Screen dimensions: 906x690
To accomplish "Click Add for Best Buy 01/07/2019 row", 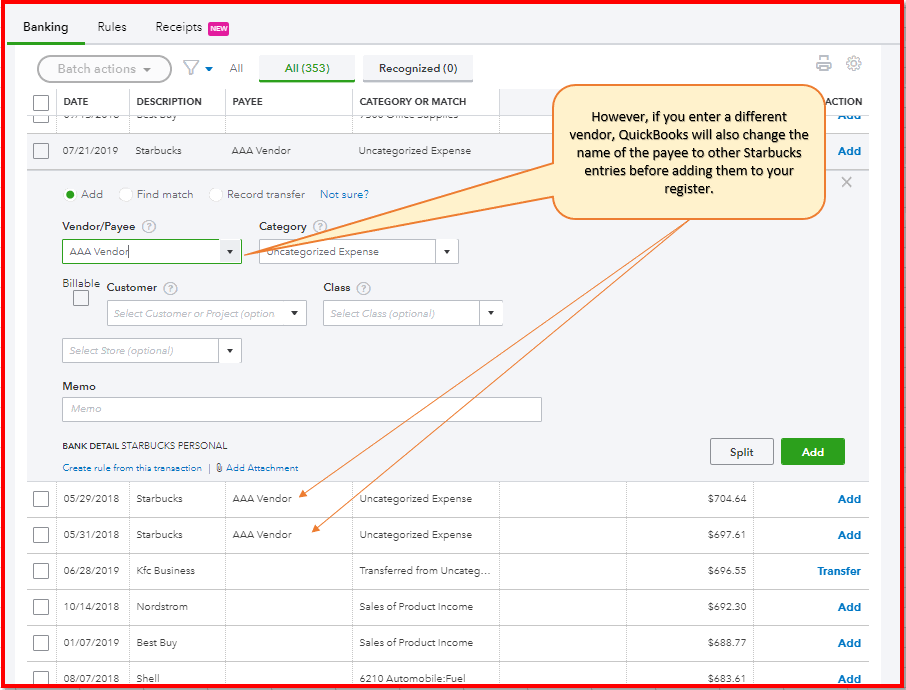I will coord(849,643).
